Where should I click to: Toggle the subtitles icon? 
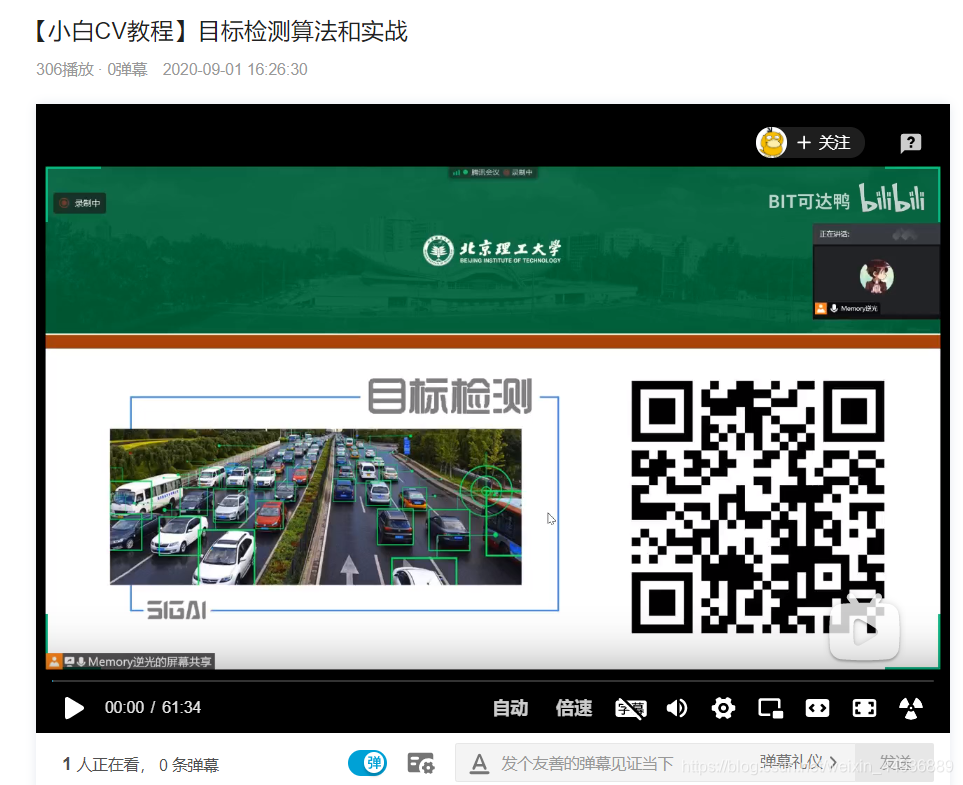point(631,708)
